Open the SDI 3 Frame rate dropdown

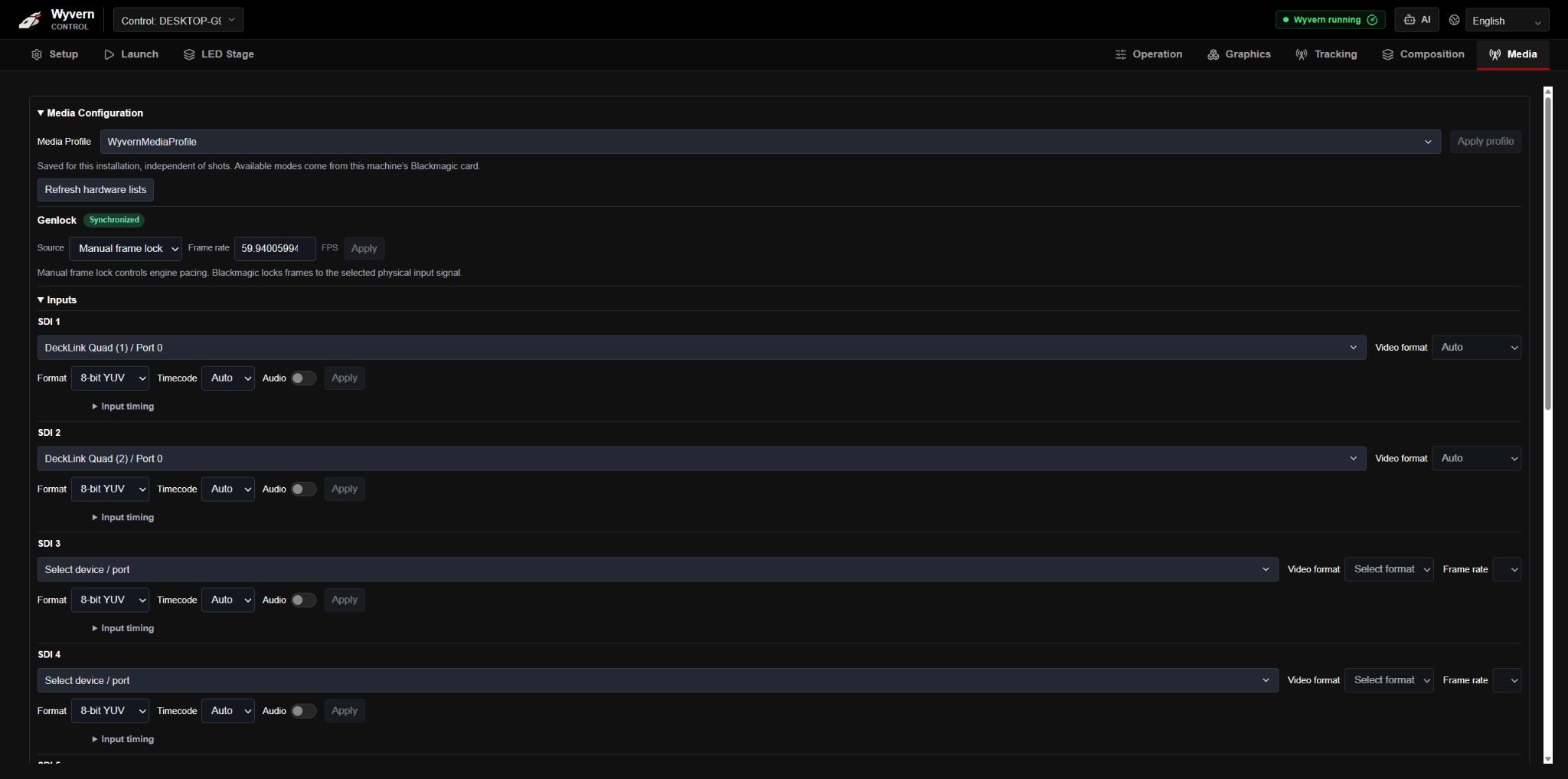1507,569
